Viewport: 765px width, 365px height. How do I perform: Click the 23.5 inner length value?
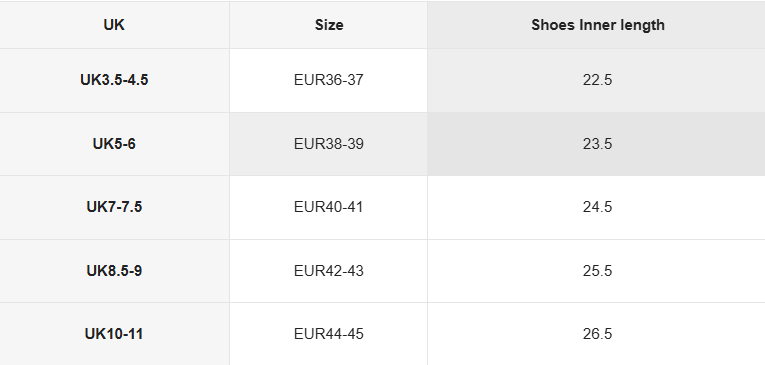(x=597, y=144)
